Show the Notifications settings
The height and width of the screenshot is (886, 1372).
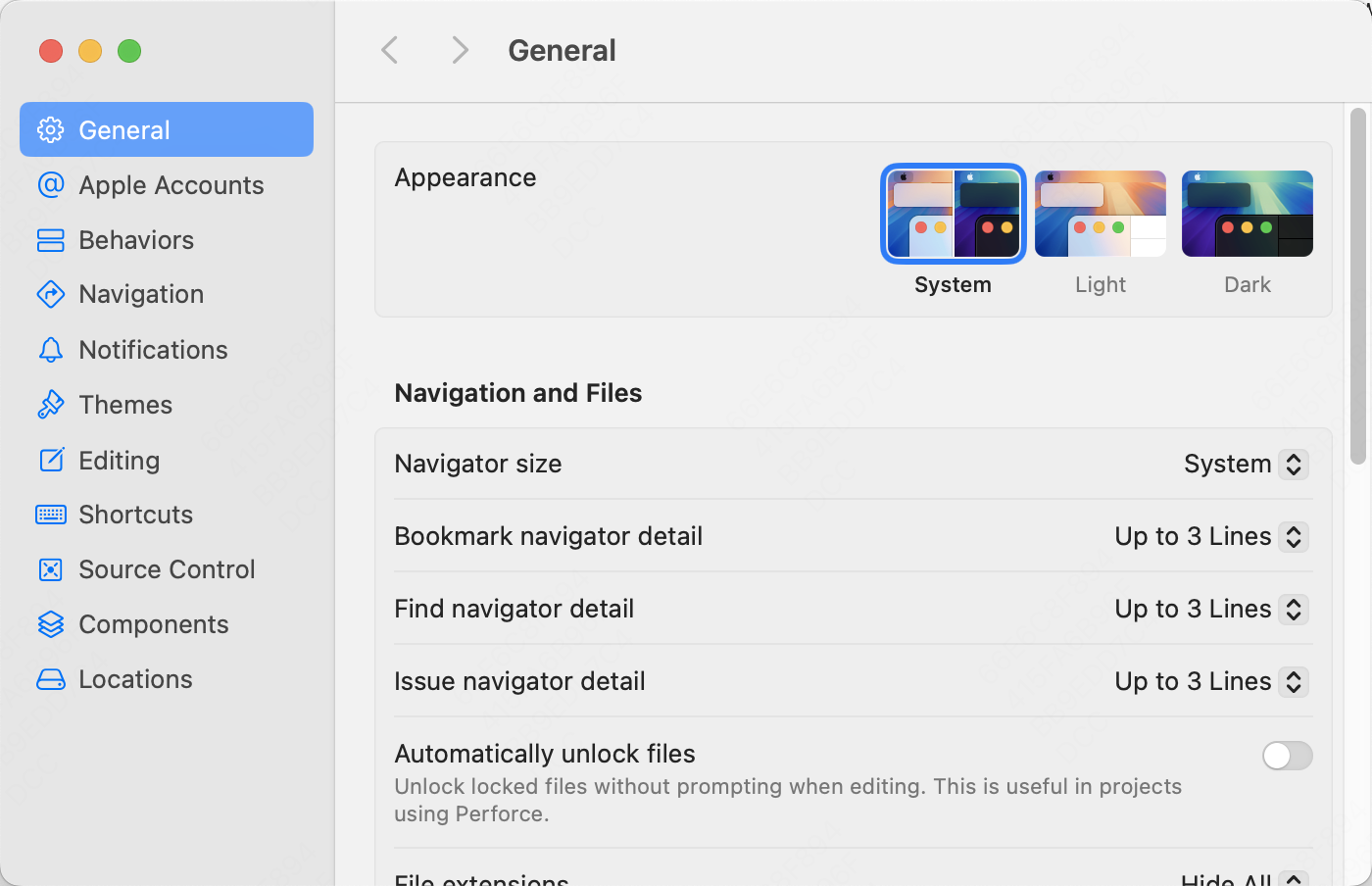167,350
